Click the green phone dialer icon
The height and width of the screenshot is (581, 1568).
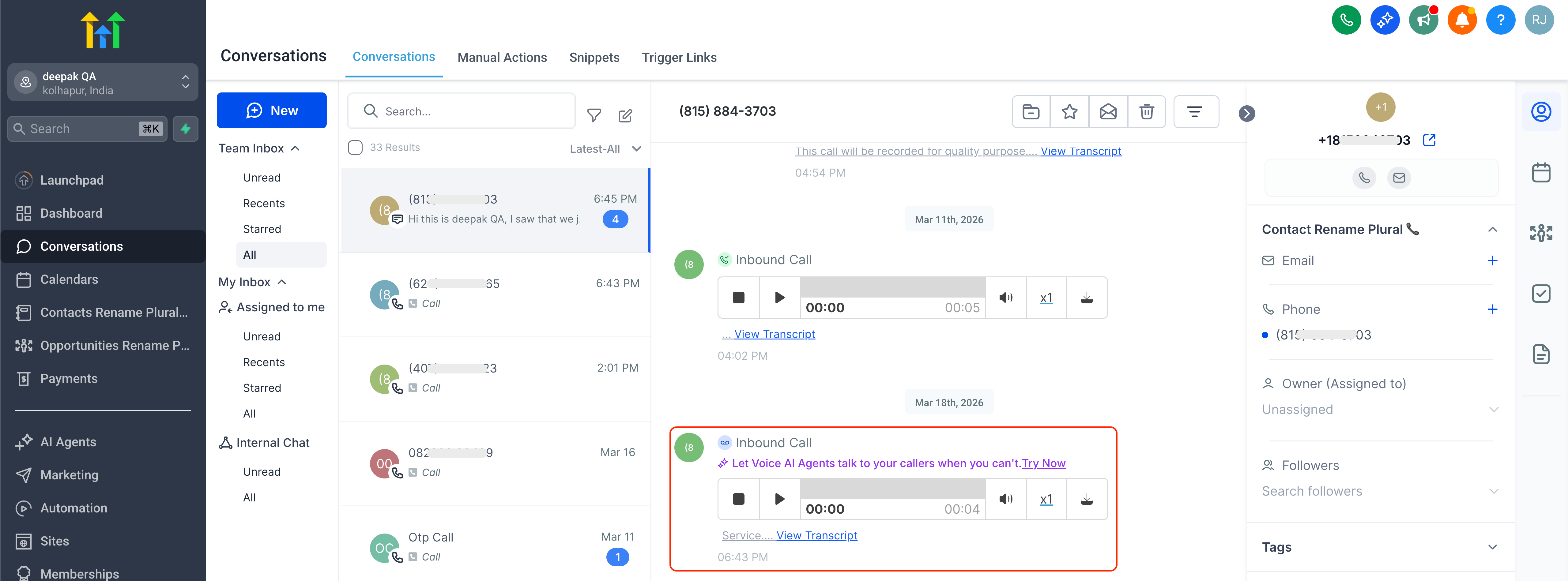1346,20
